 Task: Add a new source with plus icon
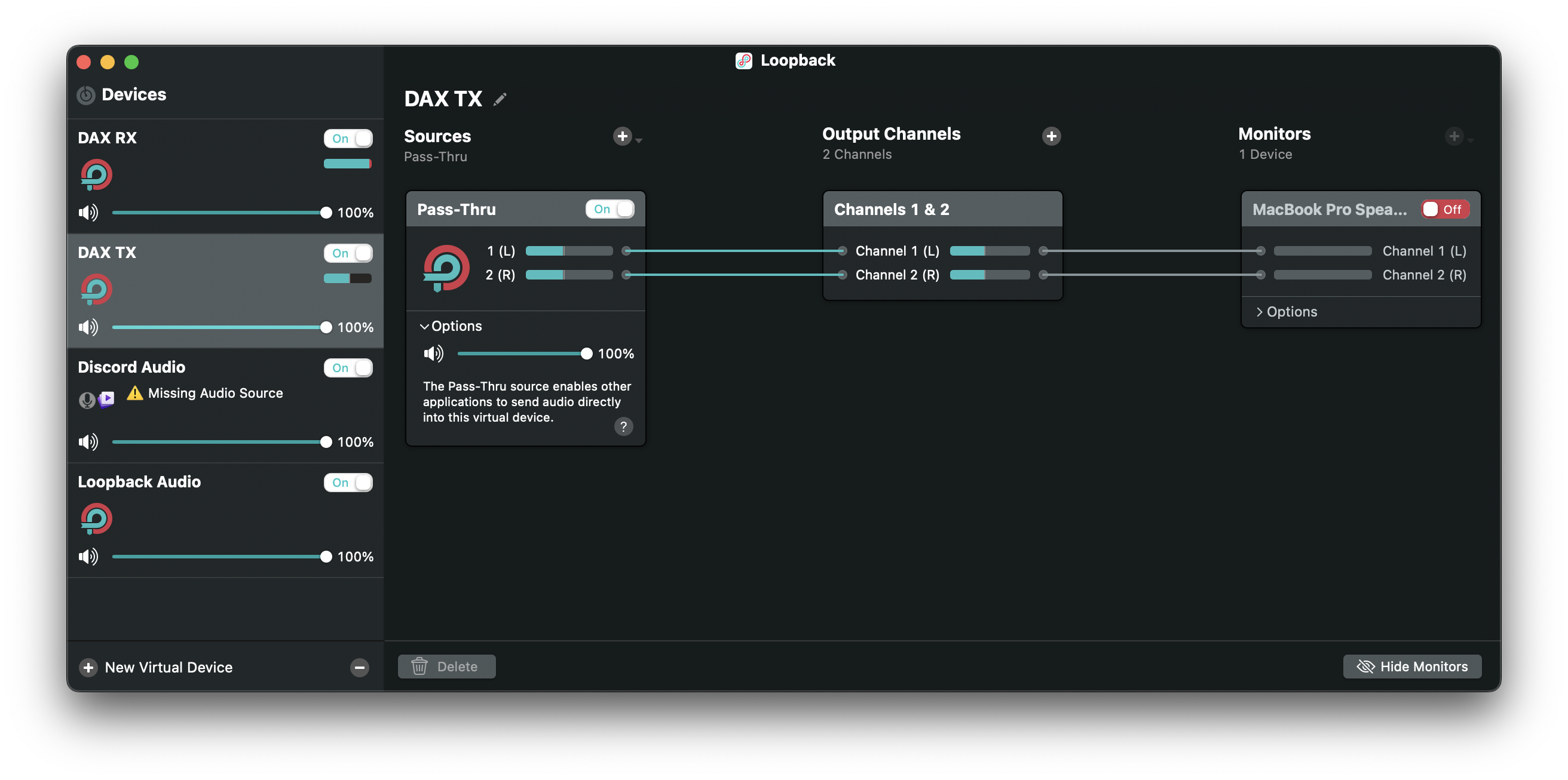click(621, 136)
